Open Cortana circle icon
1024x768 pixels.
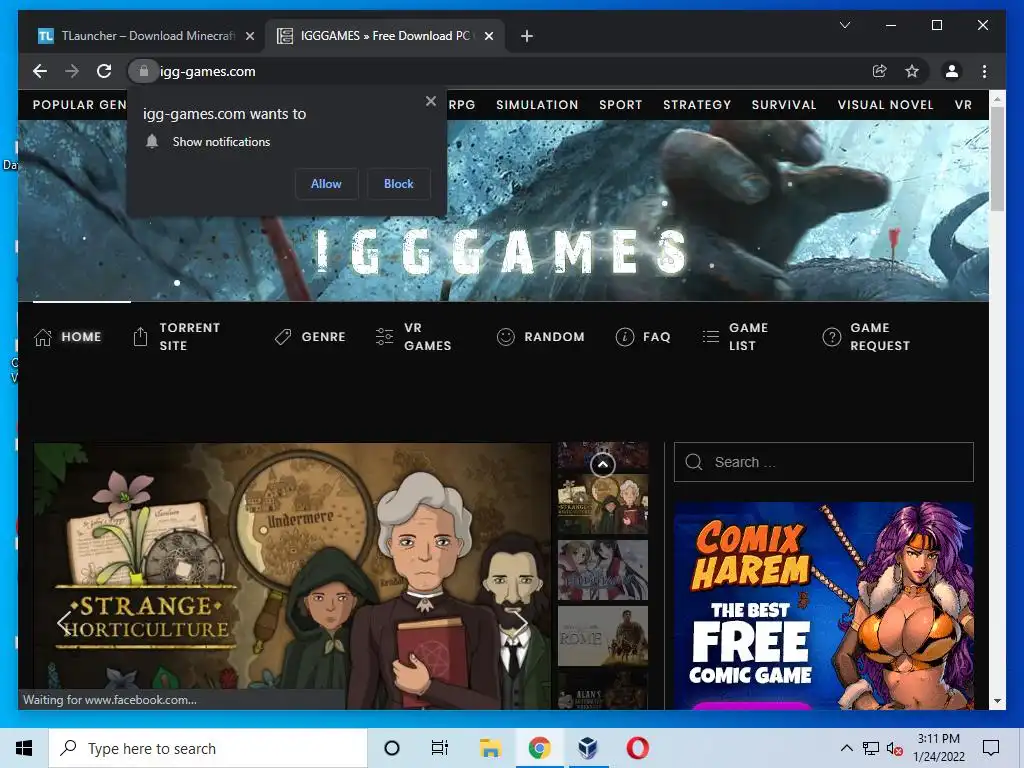[392, 748]
